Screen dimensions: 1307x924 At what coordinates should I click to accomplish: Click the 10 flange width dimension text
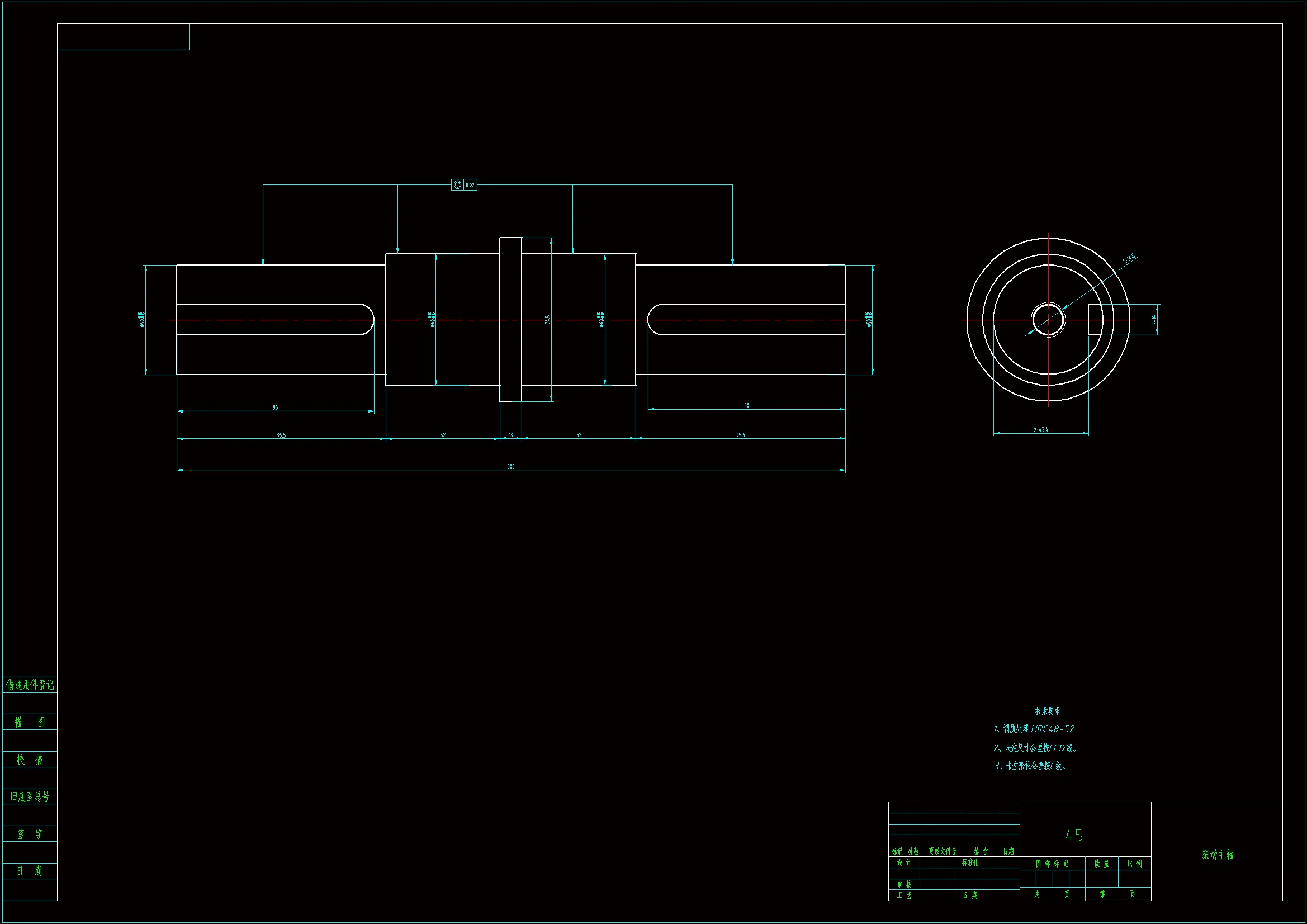(x=510, y=435)
